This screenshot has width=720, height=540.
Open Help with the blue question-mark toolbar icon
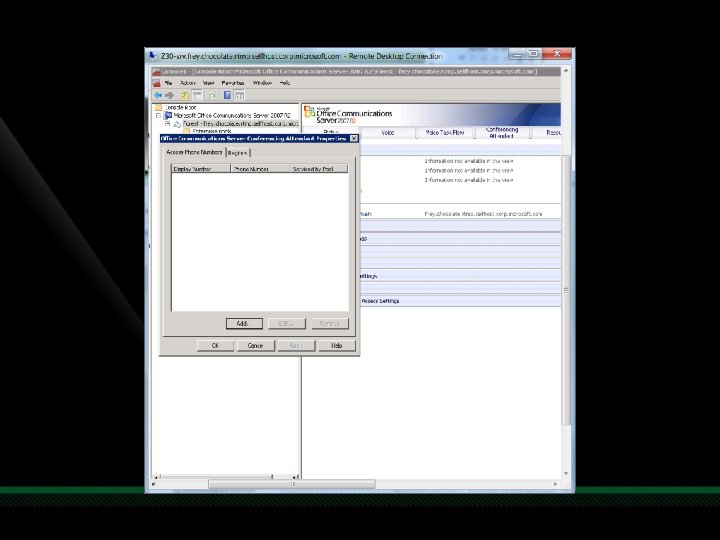(x=227, y=95)
